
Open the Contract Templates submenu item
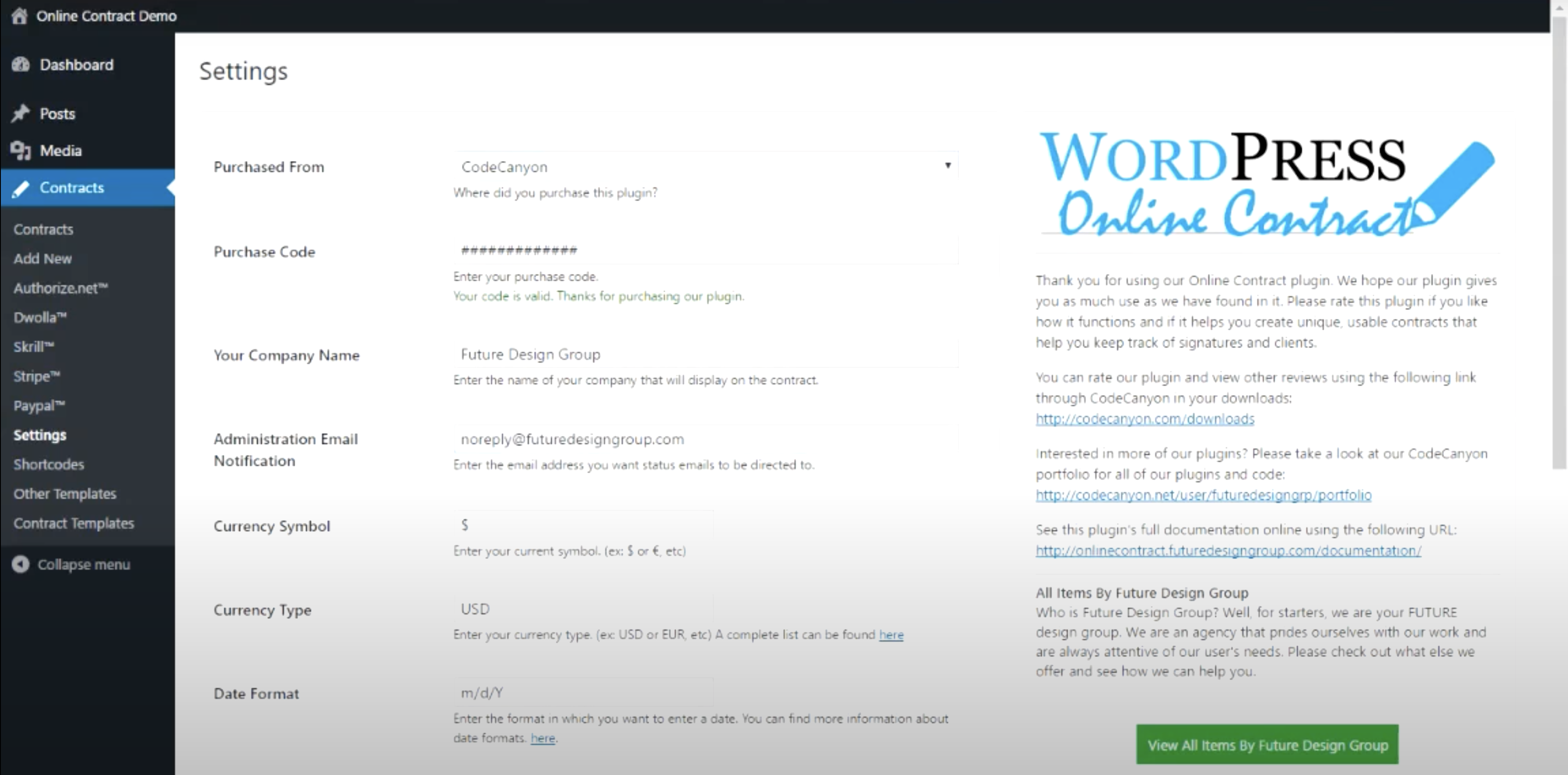[x=73, y=523]
